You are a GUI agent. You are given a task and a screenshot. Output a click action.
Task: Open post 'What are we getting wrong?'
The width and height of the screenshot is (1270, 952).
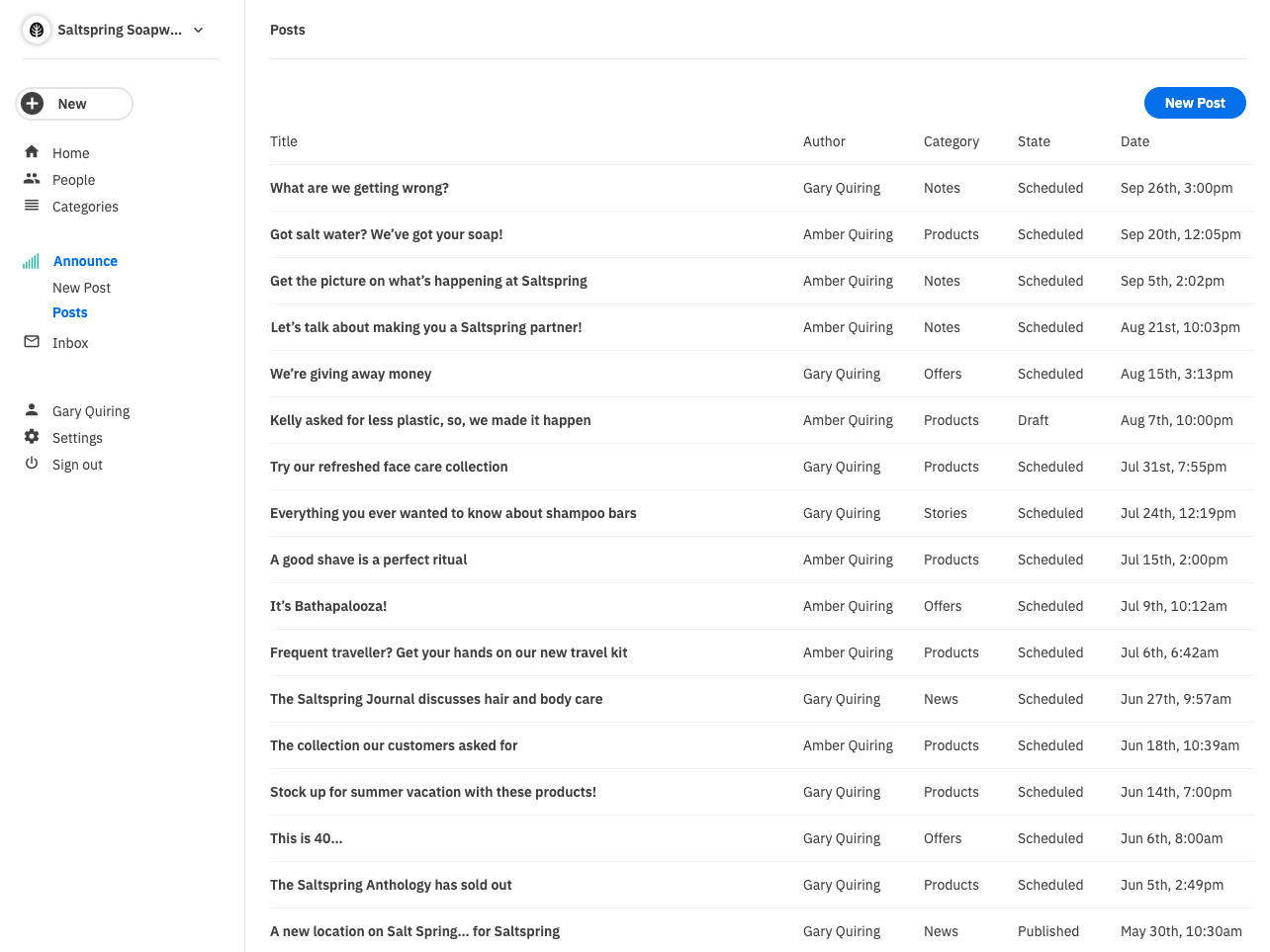[x=359, y=188]
